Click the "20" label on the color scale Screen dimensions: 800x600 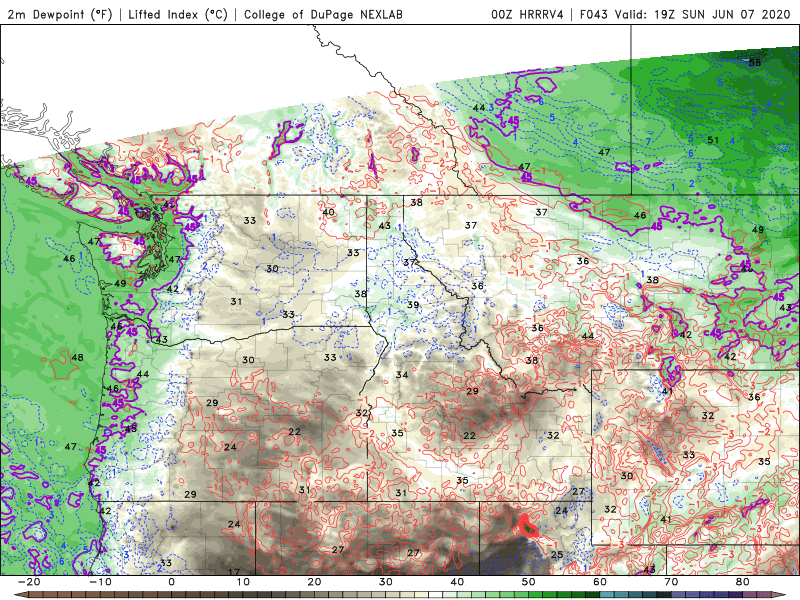(314, 582)
